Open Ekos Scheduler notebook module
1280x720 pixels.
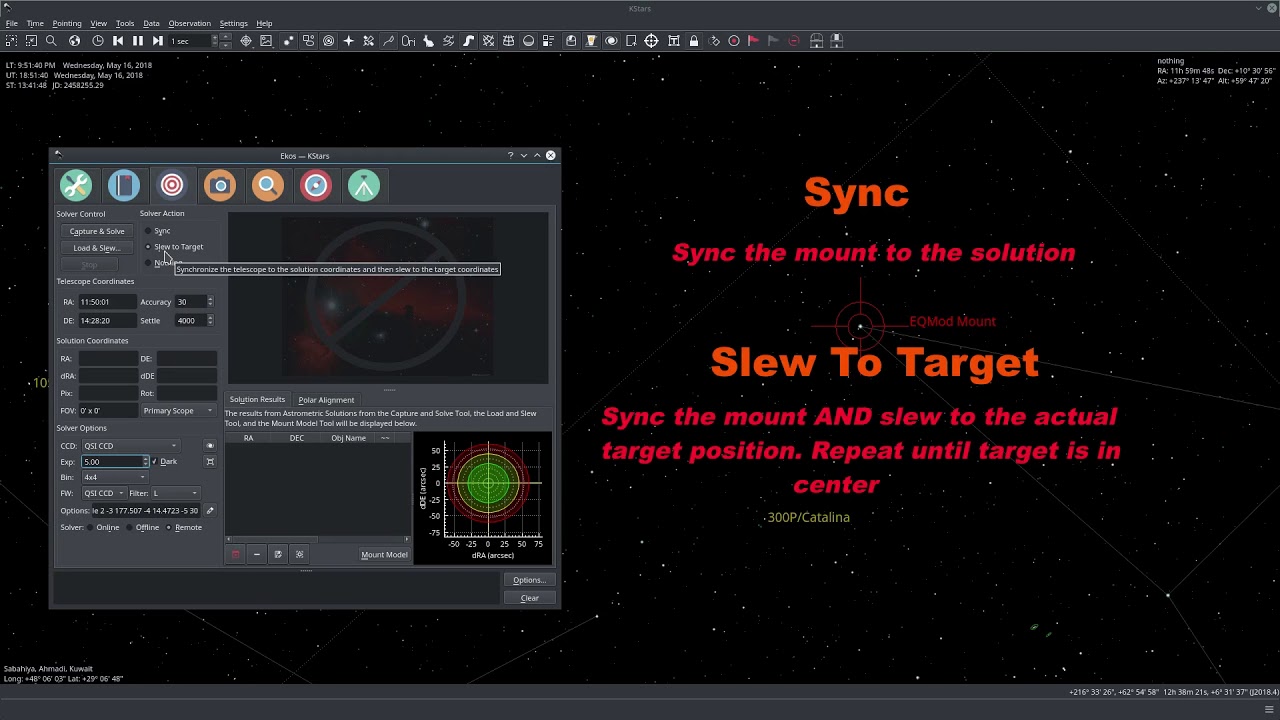pos(124,185)
